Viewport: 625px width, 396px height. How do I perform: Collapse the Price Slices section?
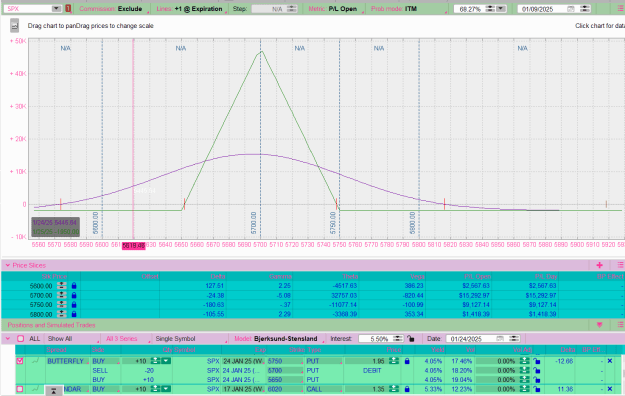[x=8, y=265]
